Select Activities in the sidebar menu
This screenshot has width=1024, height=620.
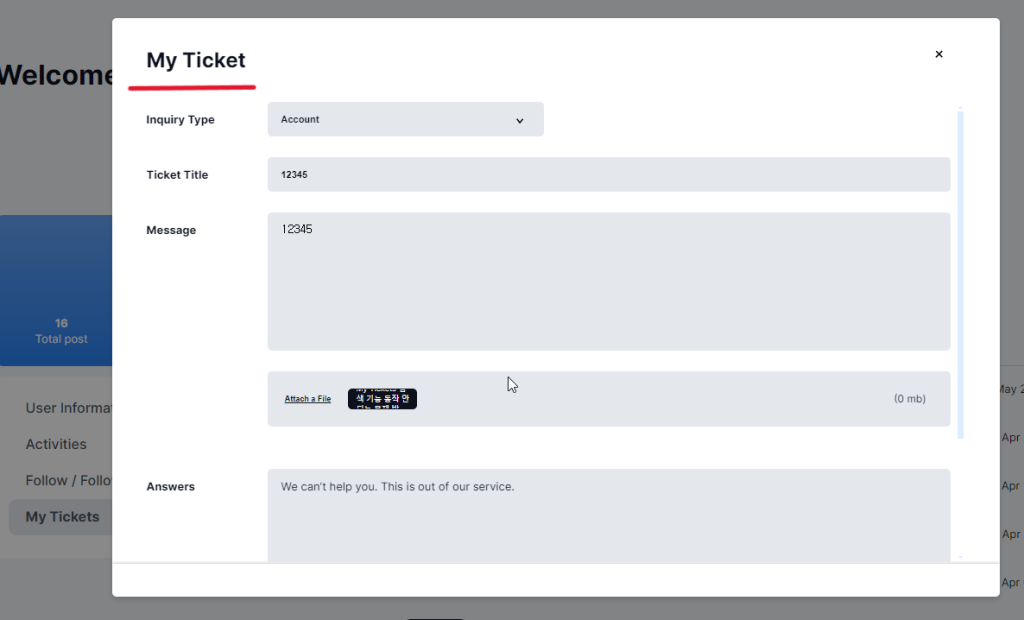[56, 444]
